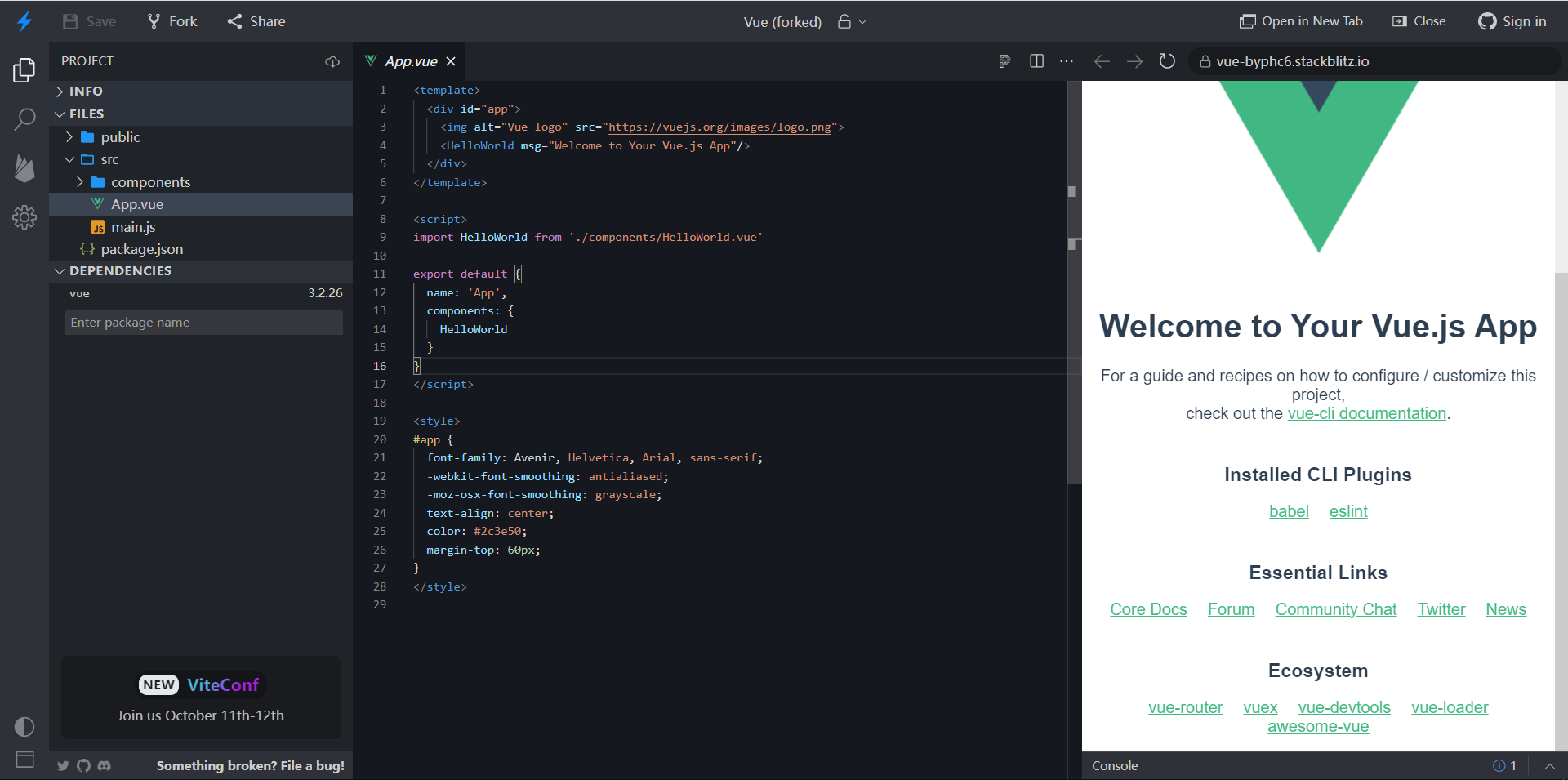Fork the project
This screenshot has height=780, width=1568.
click(x=172, y=21)
